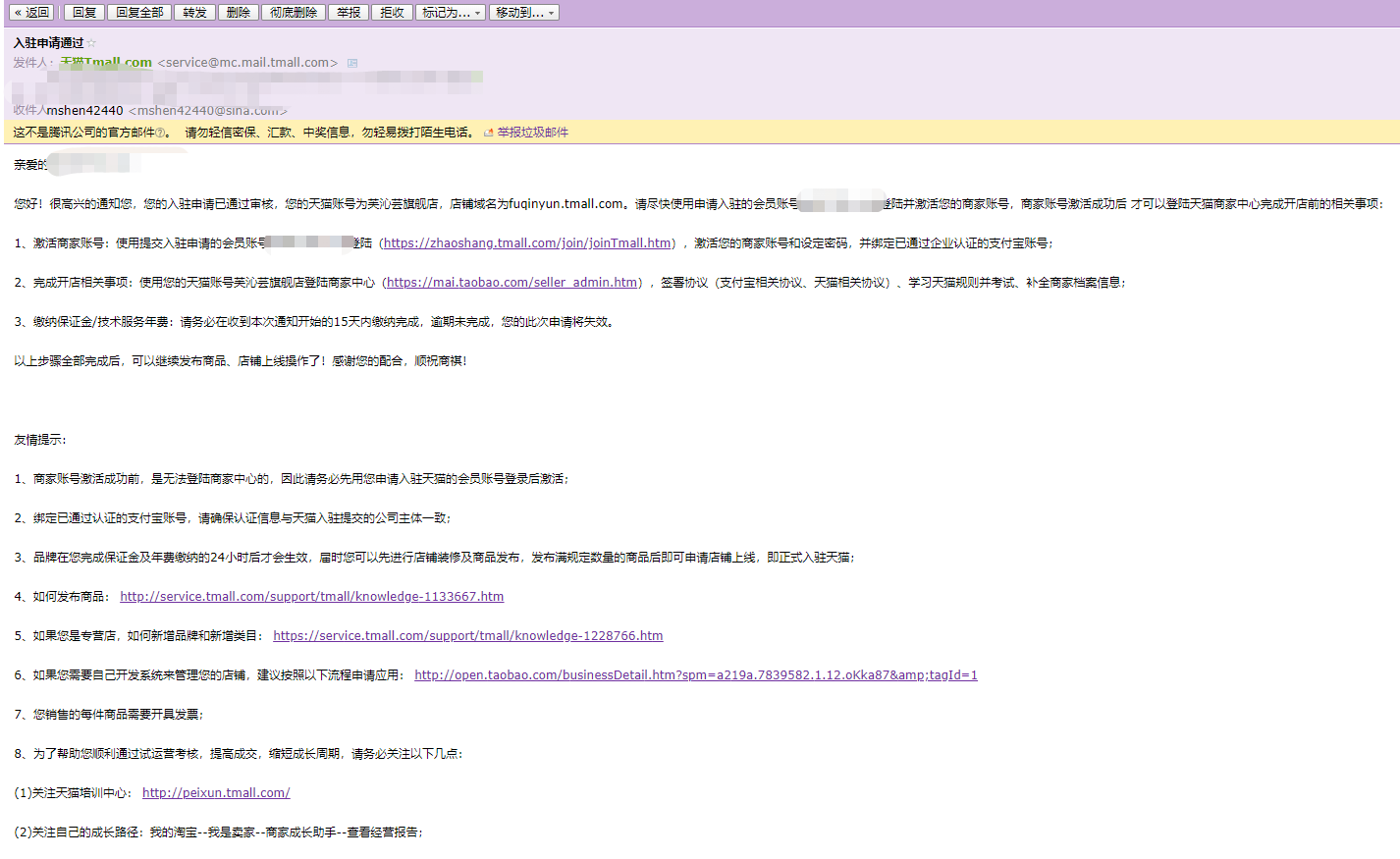The image size is (1400, 859).
Task: Open the knowledge-1133667 support link
Action: 311,597
